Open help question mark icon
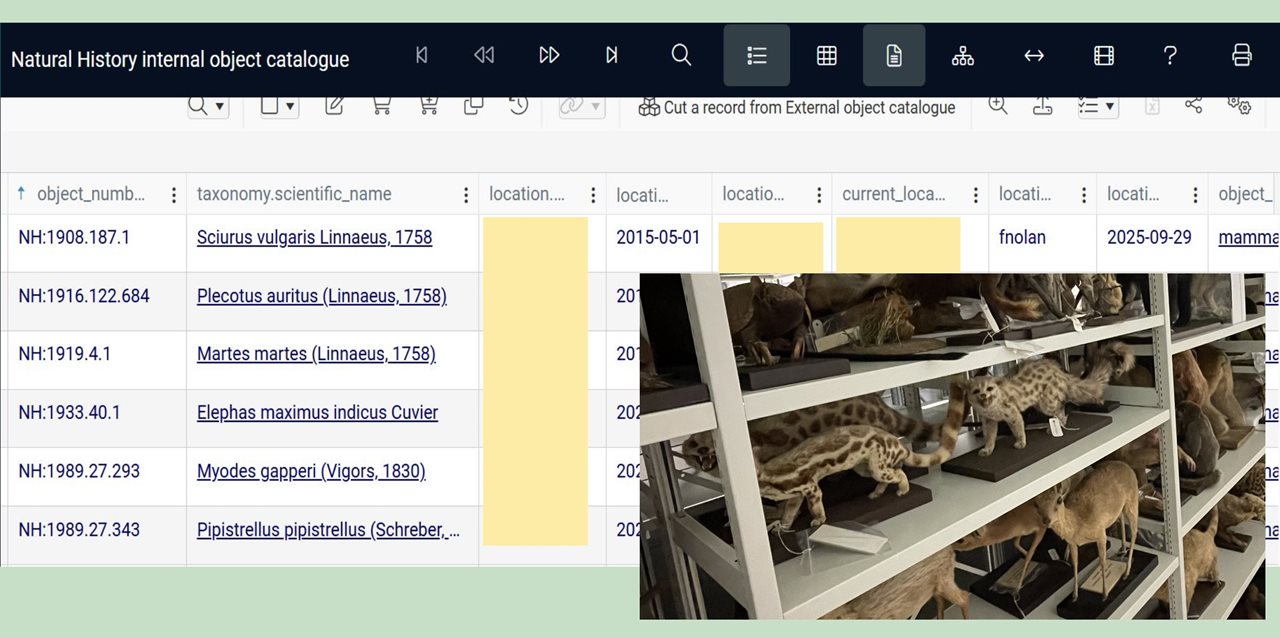 [x=1170, y=56]
